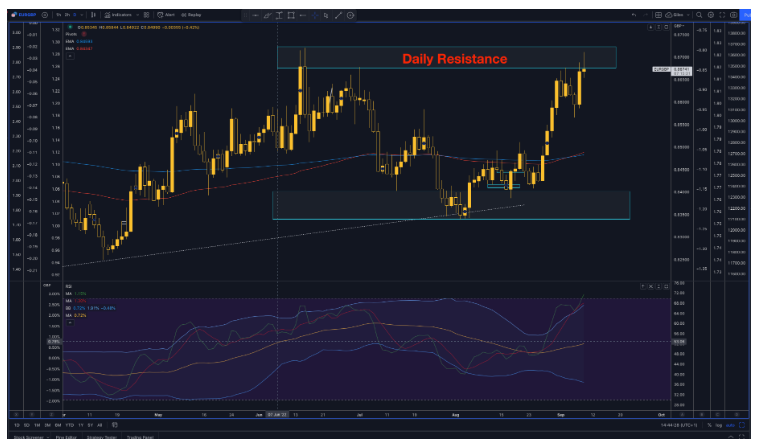The width and height of the screenshot is (761, 448).
Task: Select the 1h timeframe
Action: coord(59,15)
